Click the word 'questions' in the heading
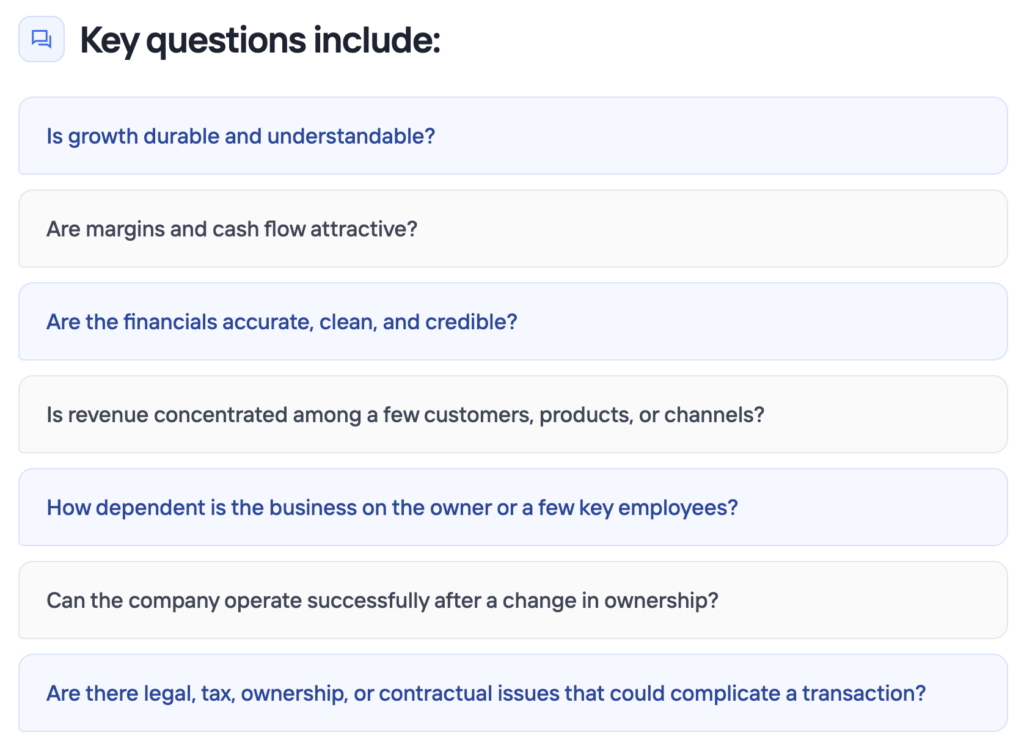 226,41
